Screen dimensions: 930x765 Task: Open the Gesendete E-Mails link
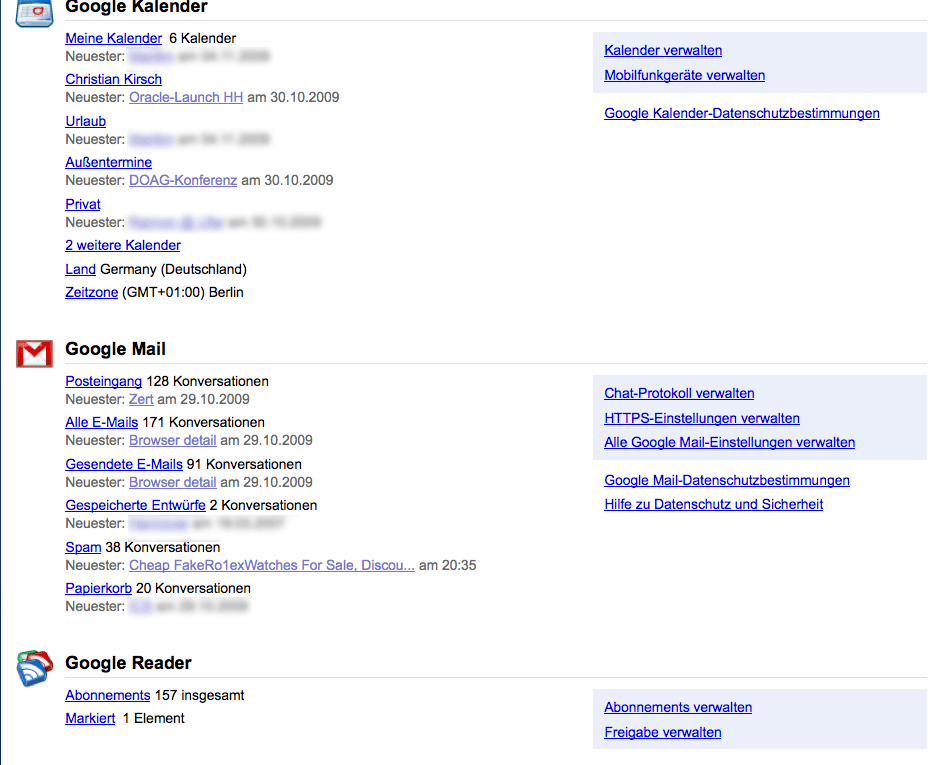pos(123,464)
